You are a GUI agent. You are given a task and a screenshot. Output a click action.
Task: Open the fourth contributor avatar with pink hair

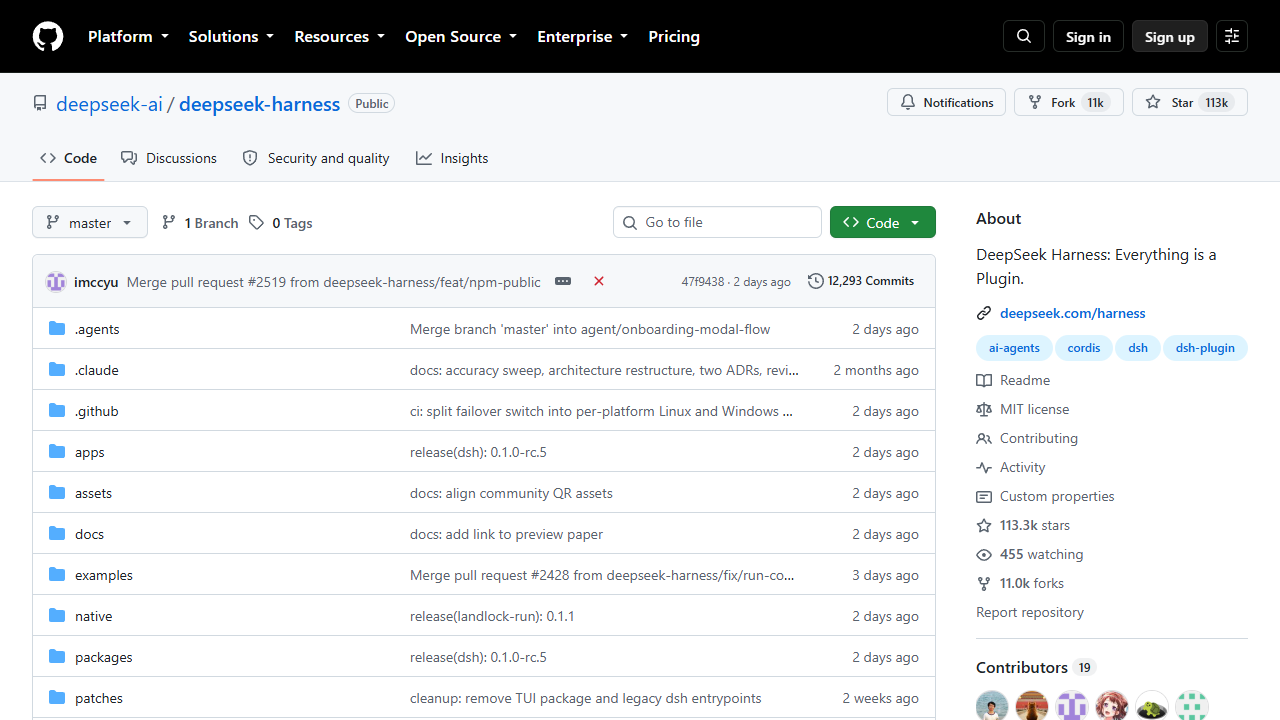click(1112, 706)
